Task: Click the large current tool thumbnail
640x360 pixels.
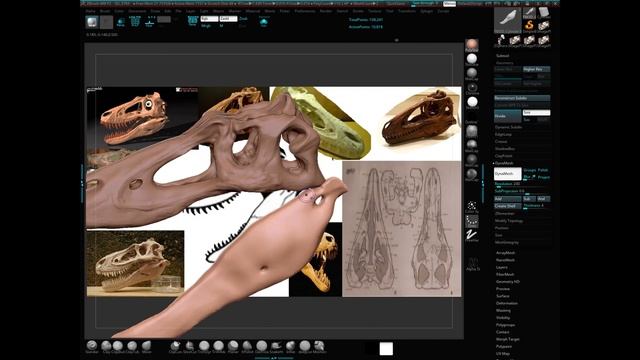Action: tap(507, 20)
